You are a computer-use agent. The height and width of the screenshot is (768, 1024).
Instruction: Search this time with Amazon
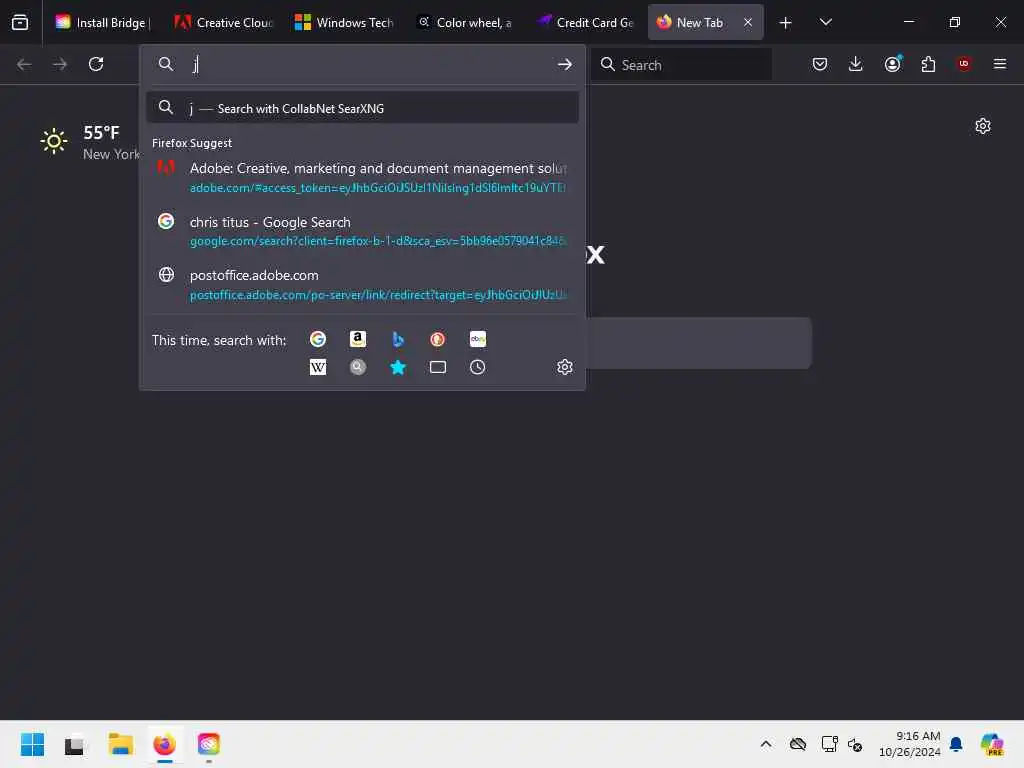358,339
